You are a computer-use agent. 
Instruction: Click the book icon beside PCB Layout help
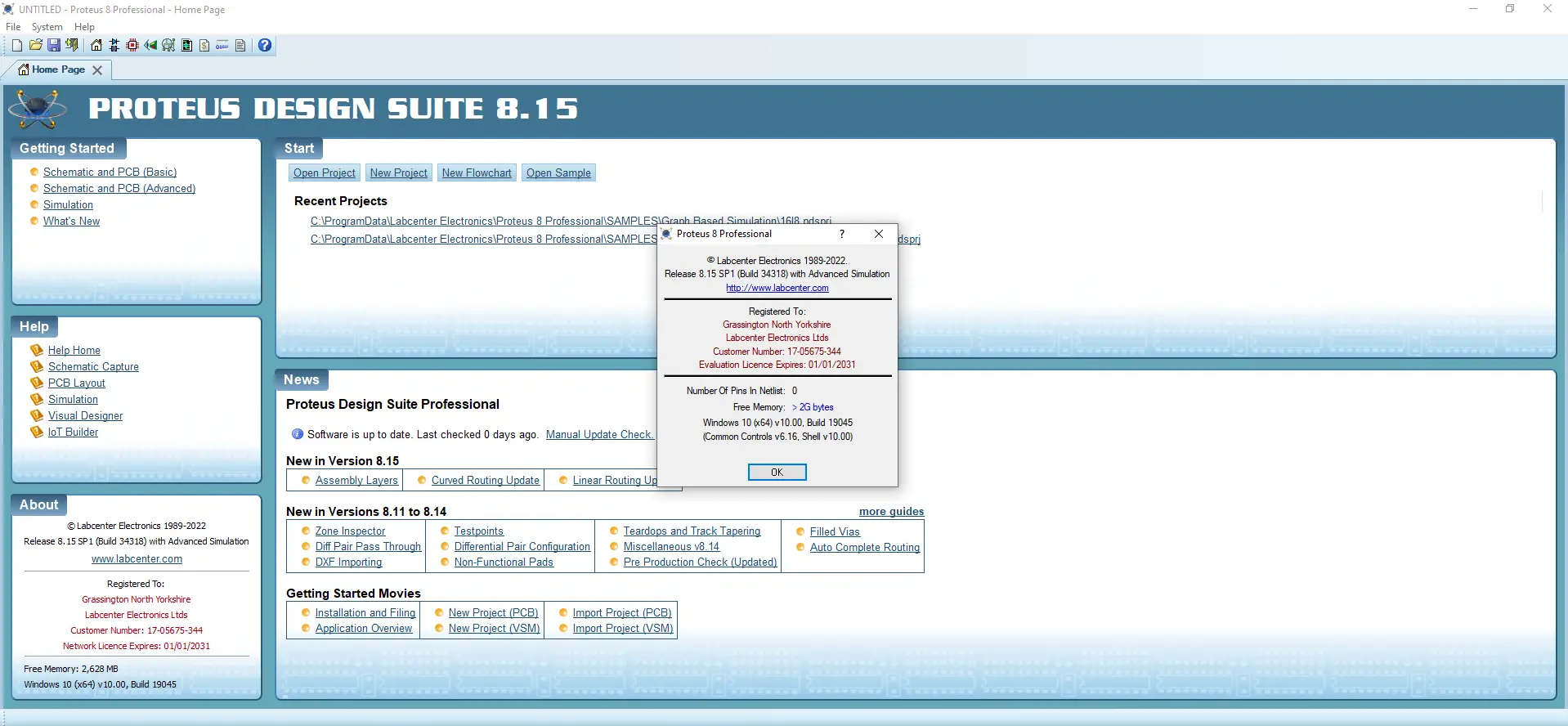point(37,383)
